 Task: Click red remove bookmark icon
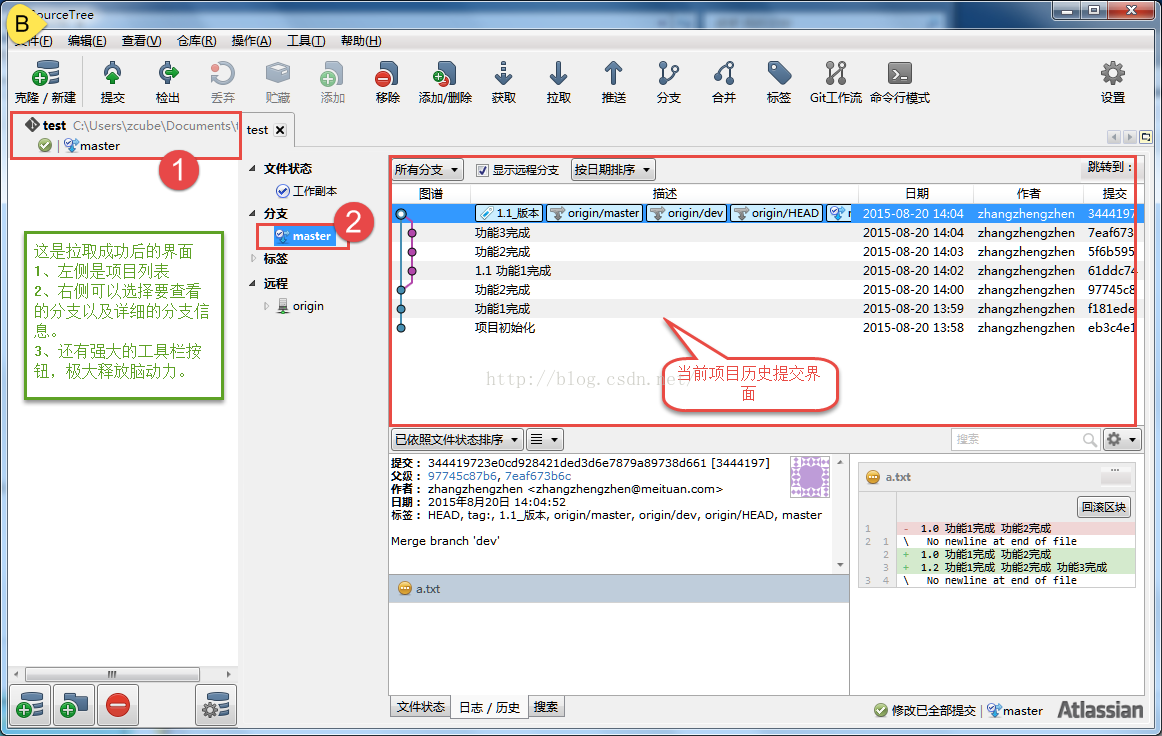coord(118,705)
